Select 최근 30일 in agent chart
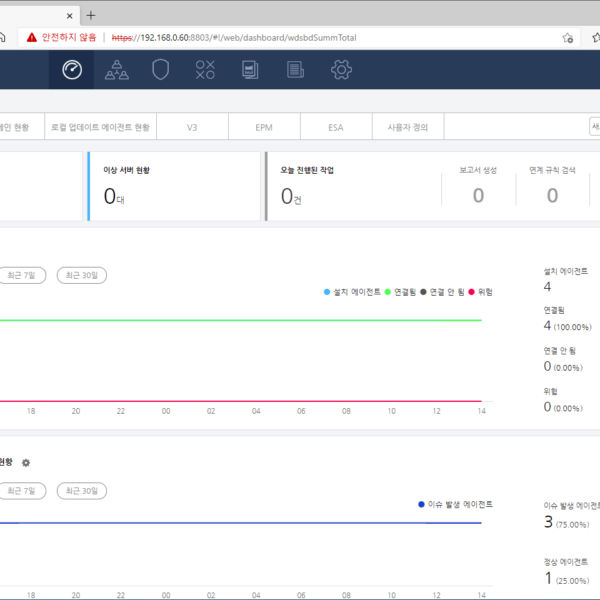The height and width of the screenshot is (600, 600). (x=82, y=275)
